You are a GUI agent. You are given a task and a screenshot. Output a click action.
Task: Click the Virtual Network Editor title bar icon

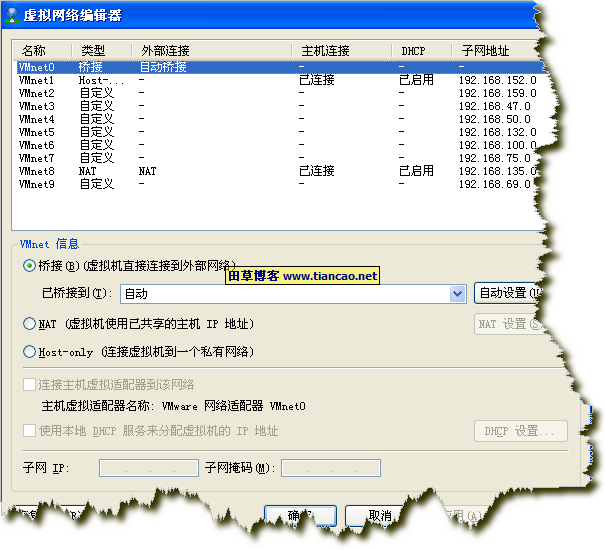point(12,15)
